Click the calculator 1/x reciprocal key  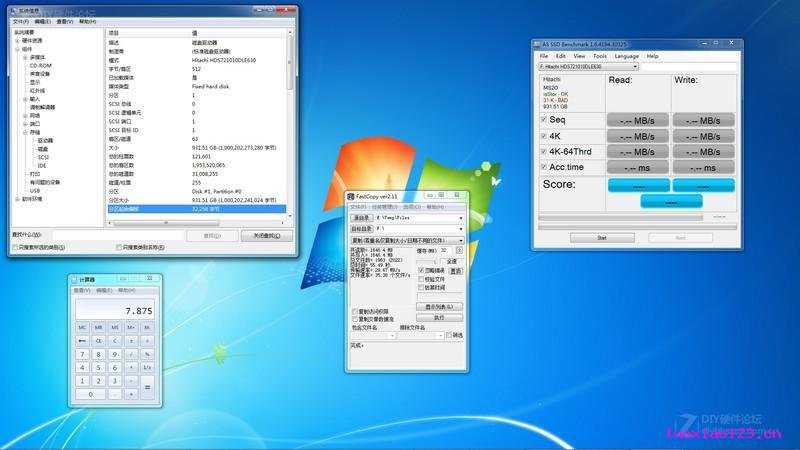click(147, 367)
